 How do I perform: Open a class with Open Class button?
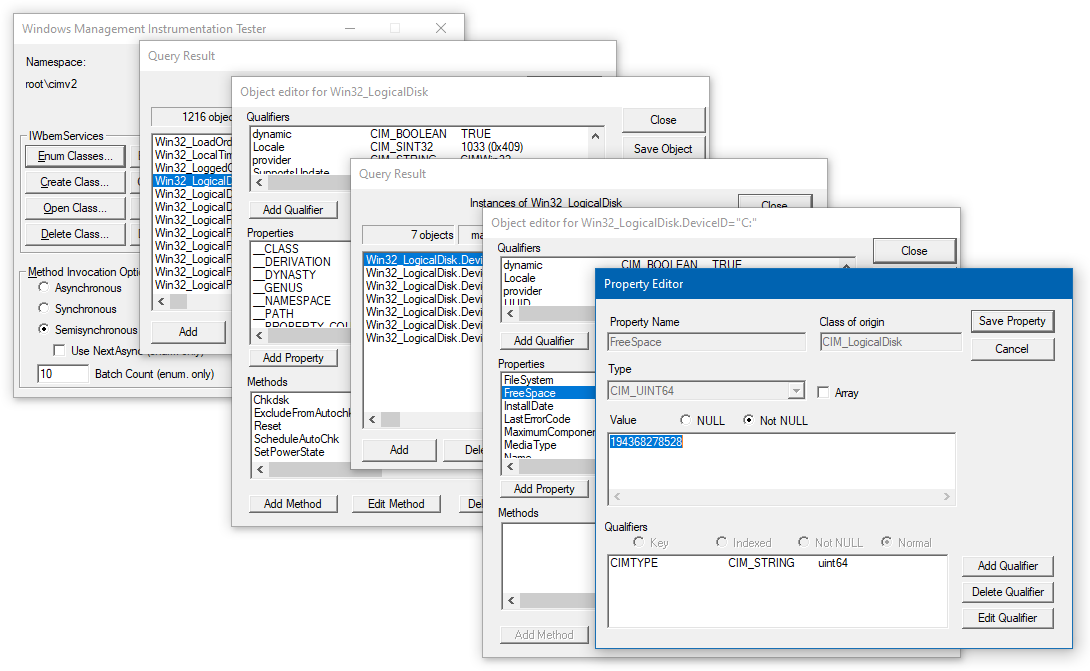pyautogui.click(x=75, y=208)
